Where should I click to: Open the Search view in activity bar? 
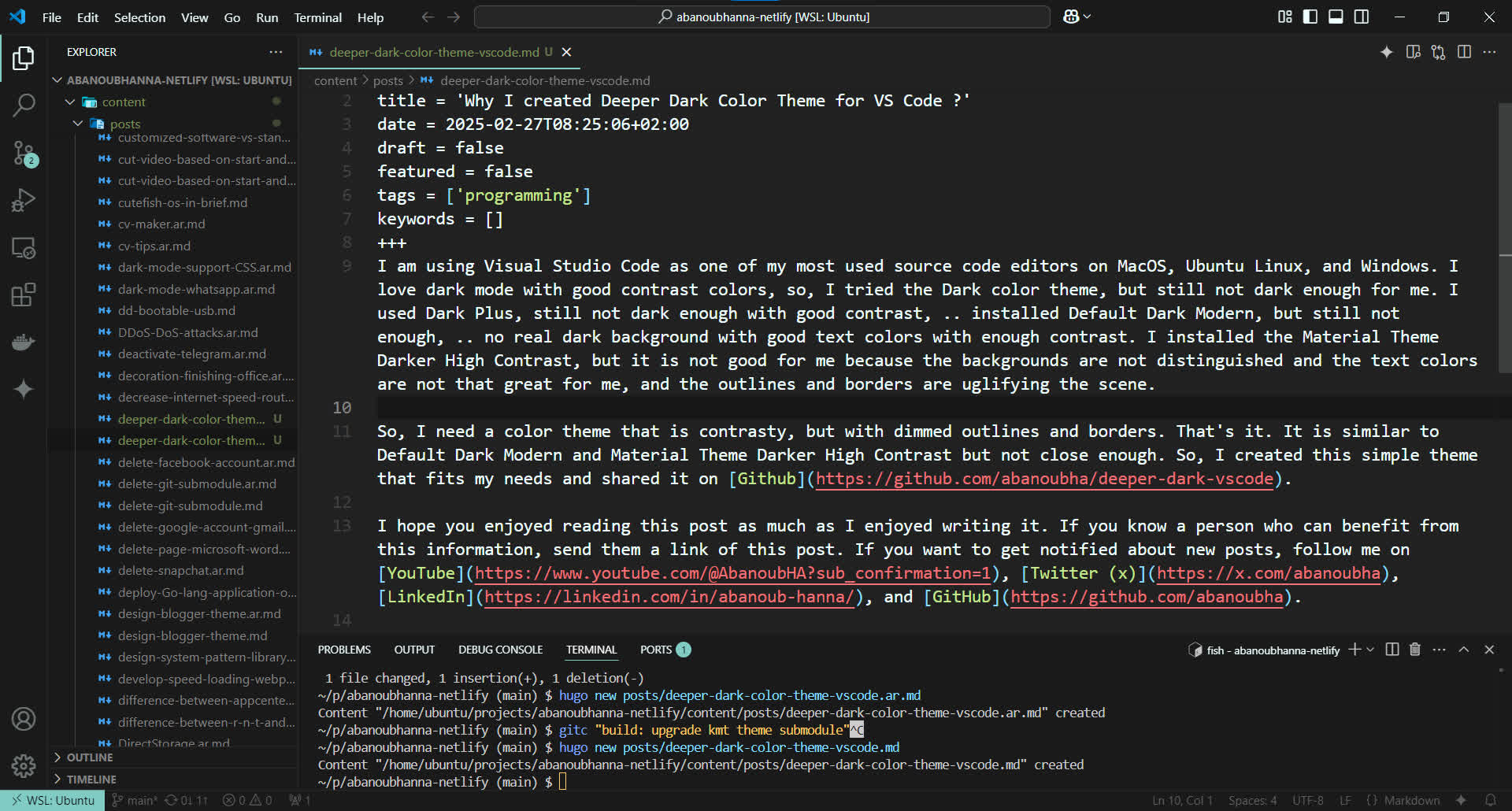click(24, 105)
